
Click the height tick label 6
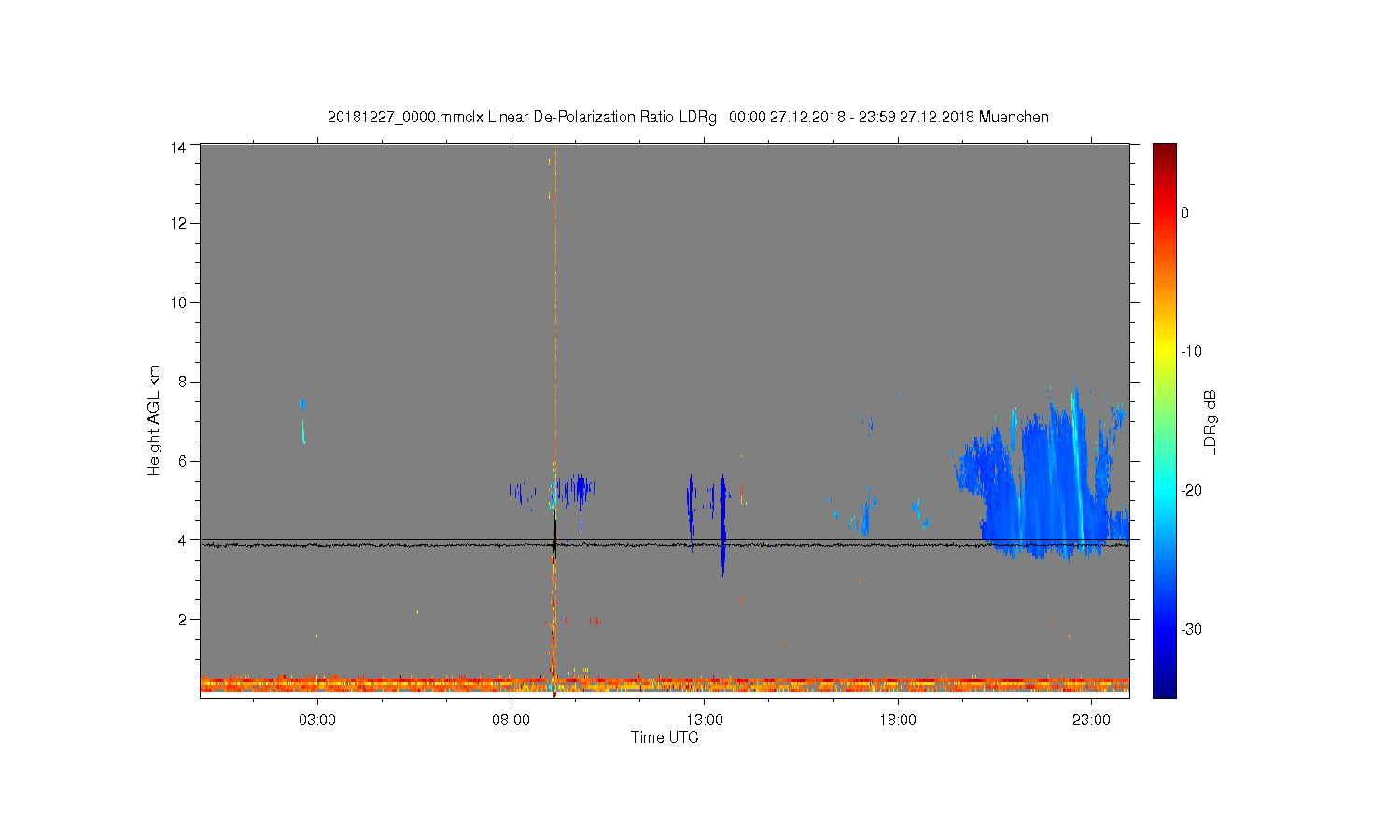coord(181,461)
